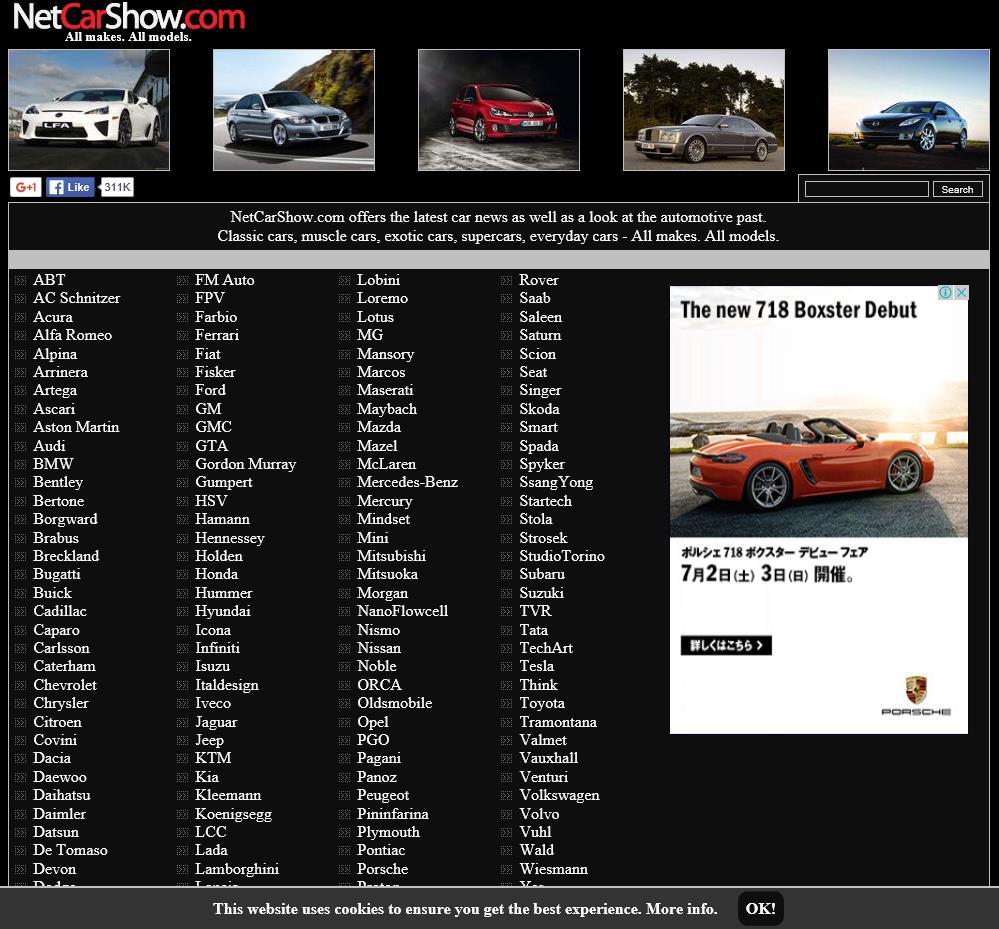The height and width of the screenshot is (929, 999).
Task: Open the AdChoices info icon
Action: 945,292
